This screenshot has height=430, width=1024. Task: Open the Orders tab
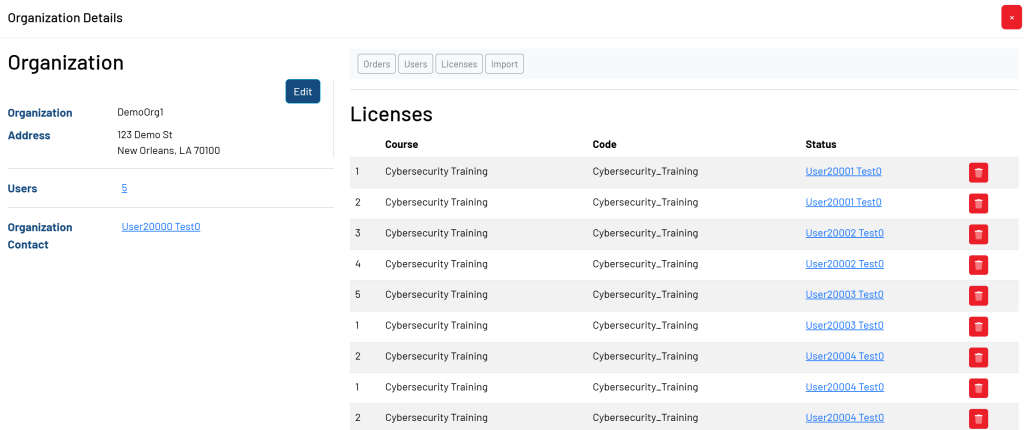[377, 64]
